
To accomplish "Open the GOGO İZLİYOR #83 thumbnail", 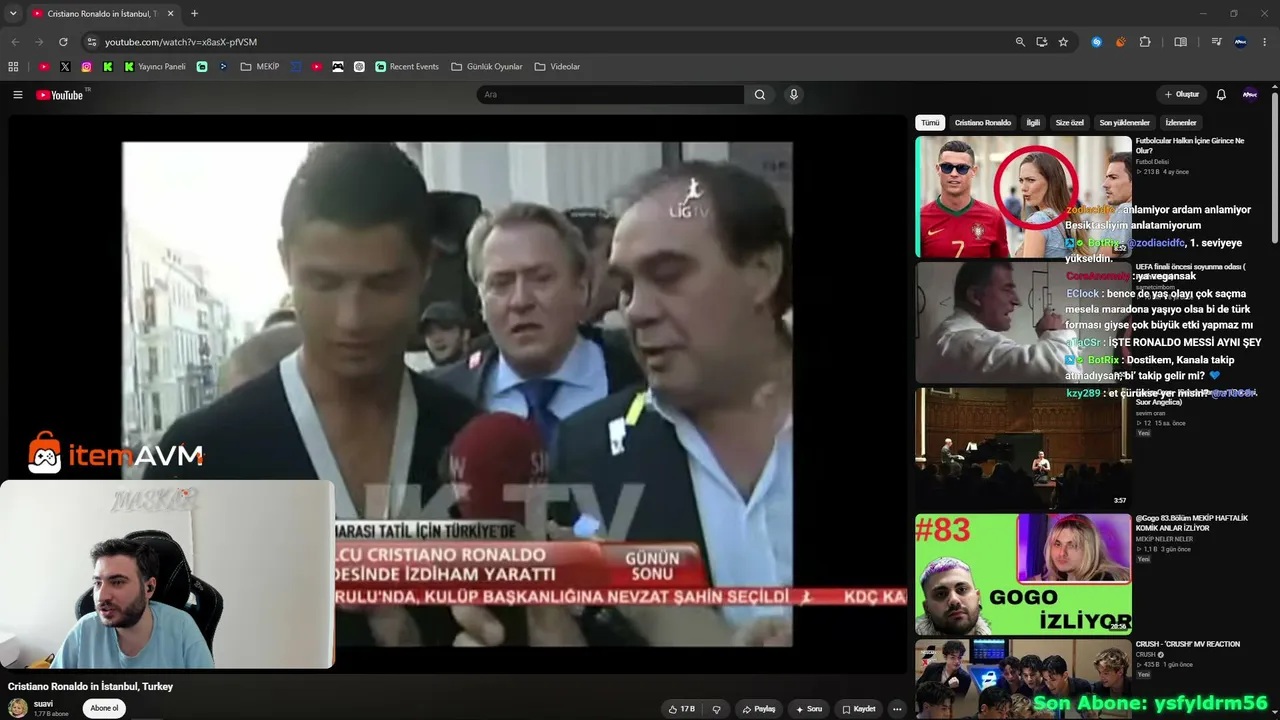I will point(1023,574).
